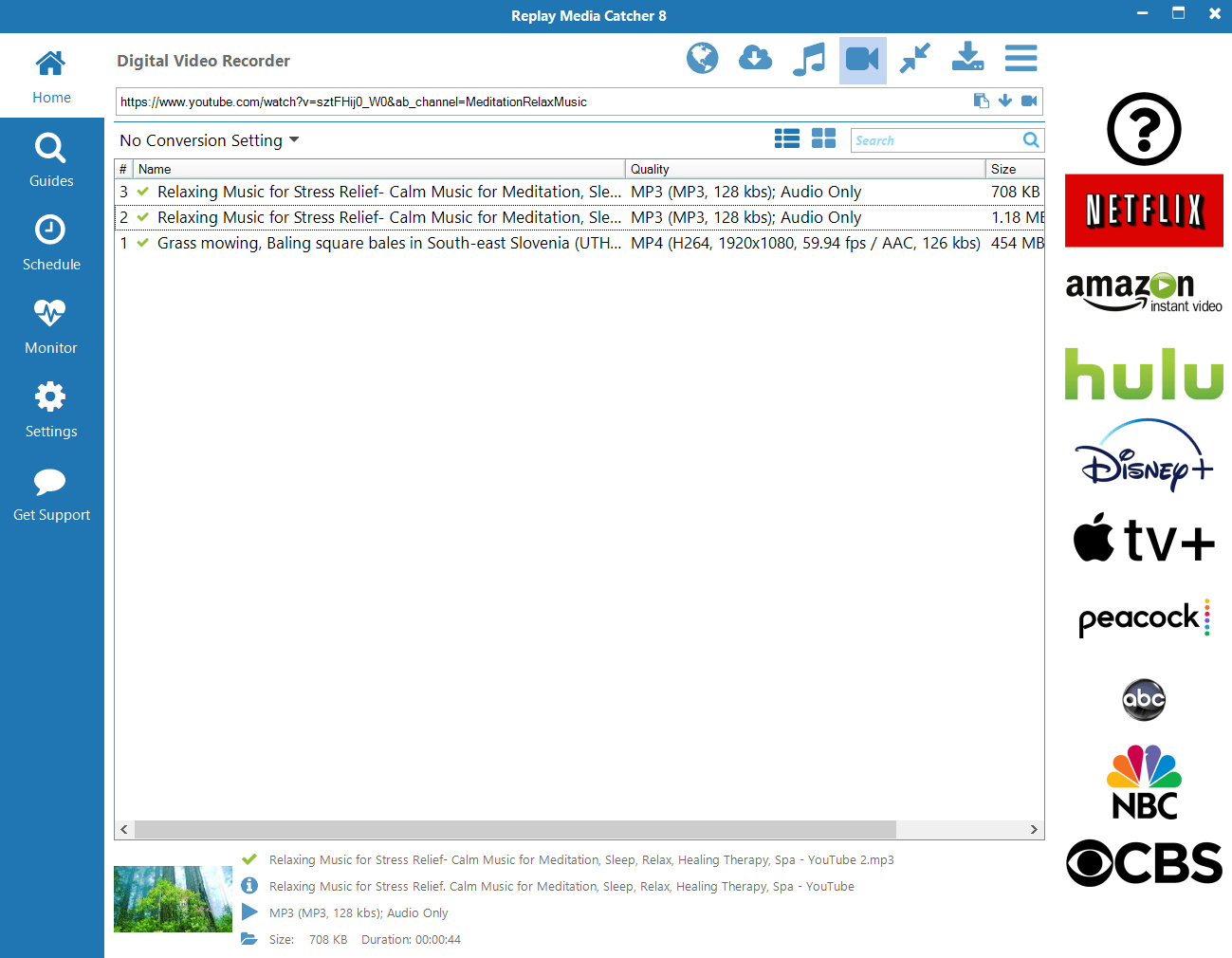Click the download arrow in URL bar

tap(1005, 101)
